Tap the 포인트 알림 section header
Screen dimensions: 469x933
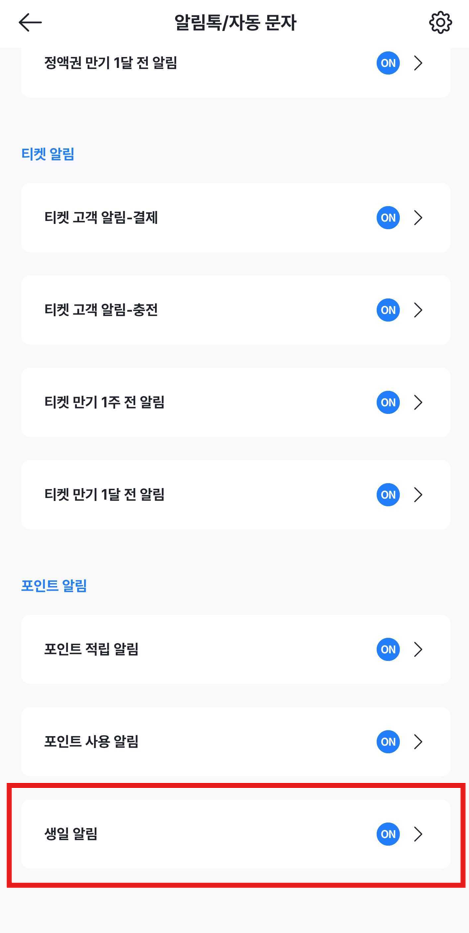tap(54, 586)
